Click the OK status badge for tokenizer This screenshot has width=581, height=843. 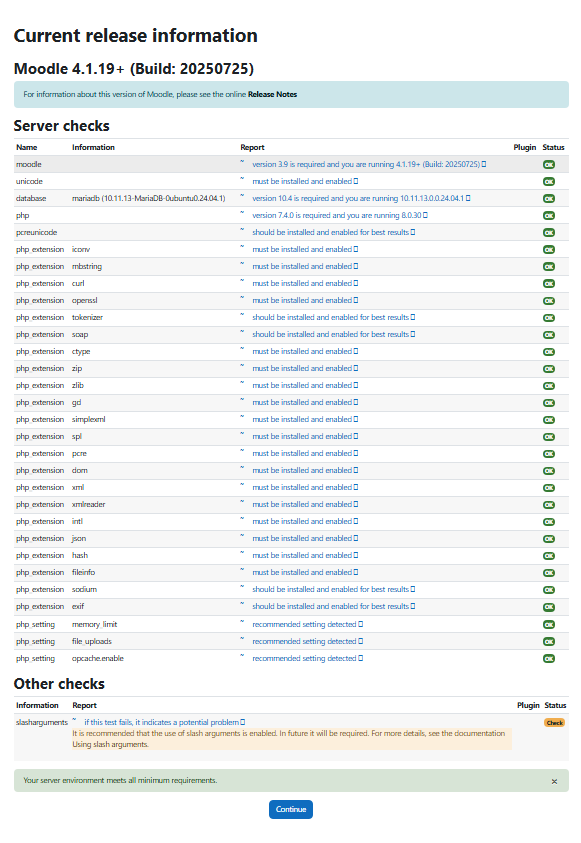pos(549,318)
